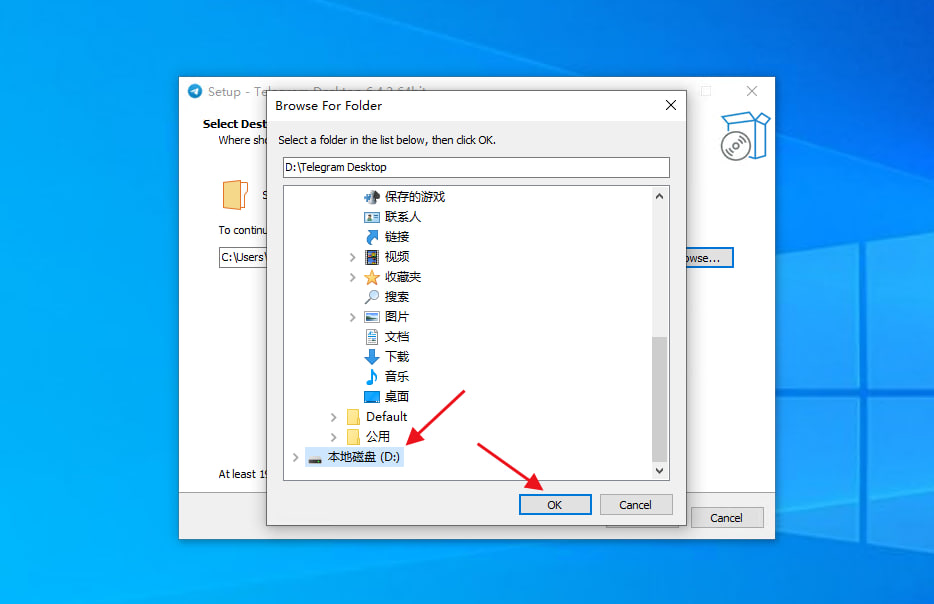Click the Downloads (下载) arrow icon
This screenshot has height=604, width=934.
tap(372, 357)
